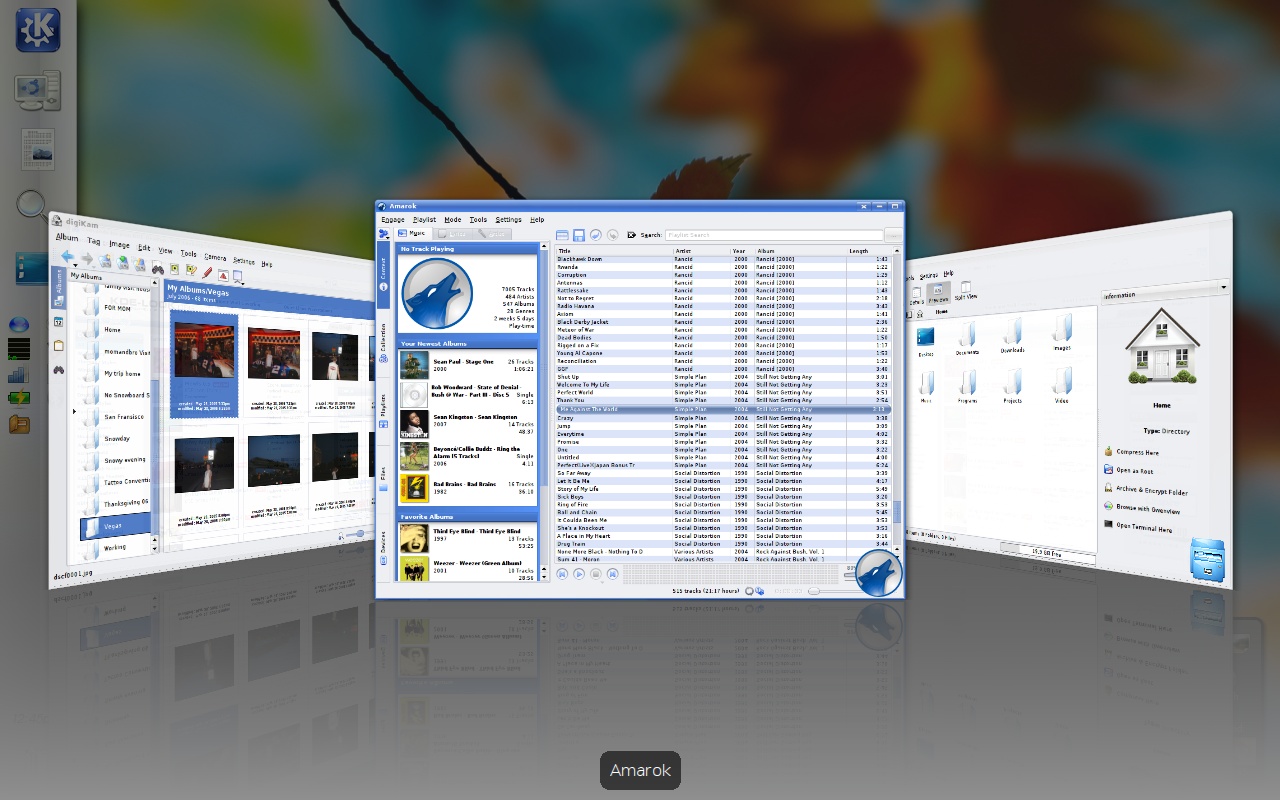Click the undo circle icon in Amarok toolbar
Screen dimensions: 1280x800
[595, 235]
